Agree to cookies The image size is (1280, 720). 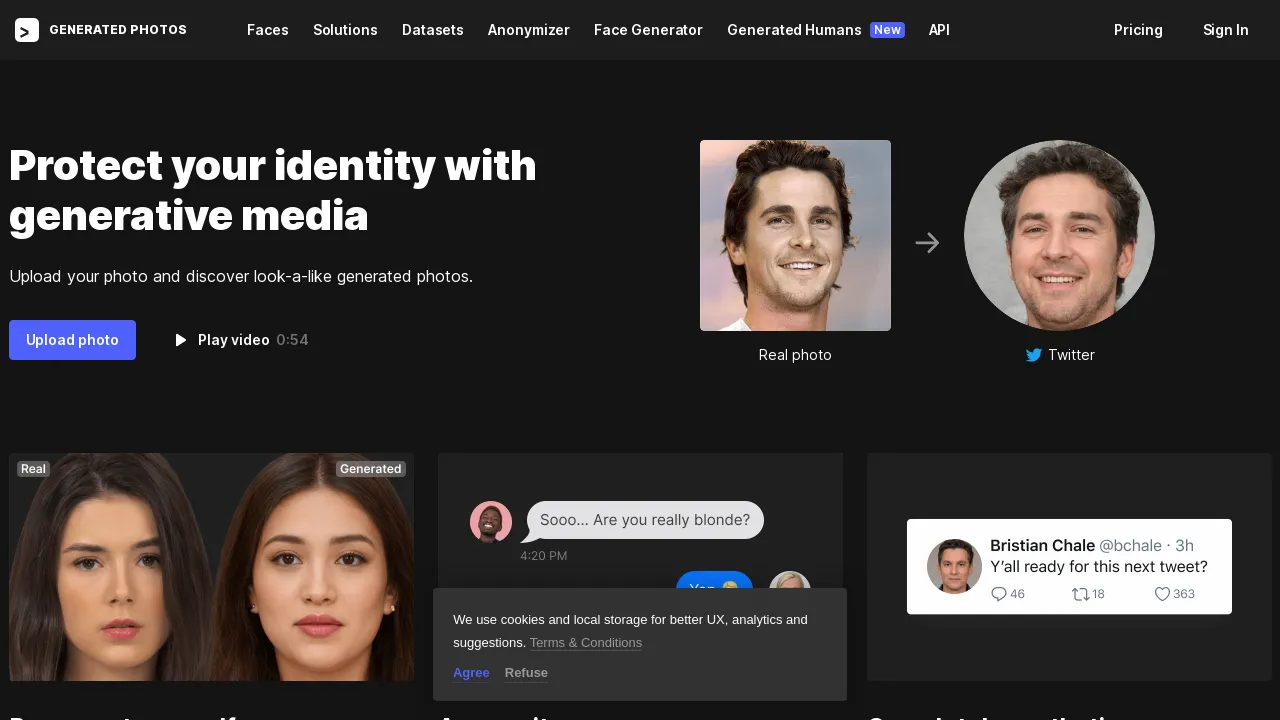471,673
